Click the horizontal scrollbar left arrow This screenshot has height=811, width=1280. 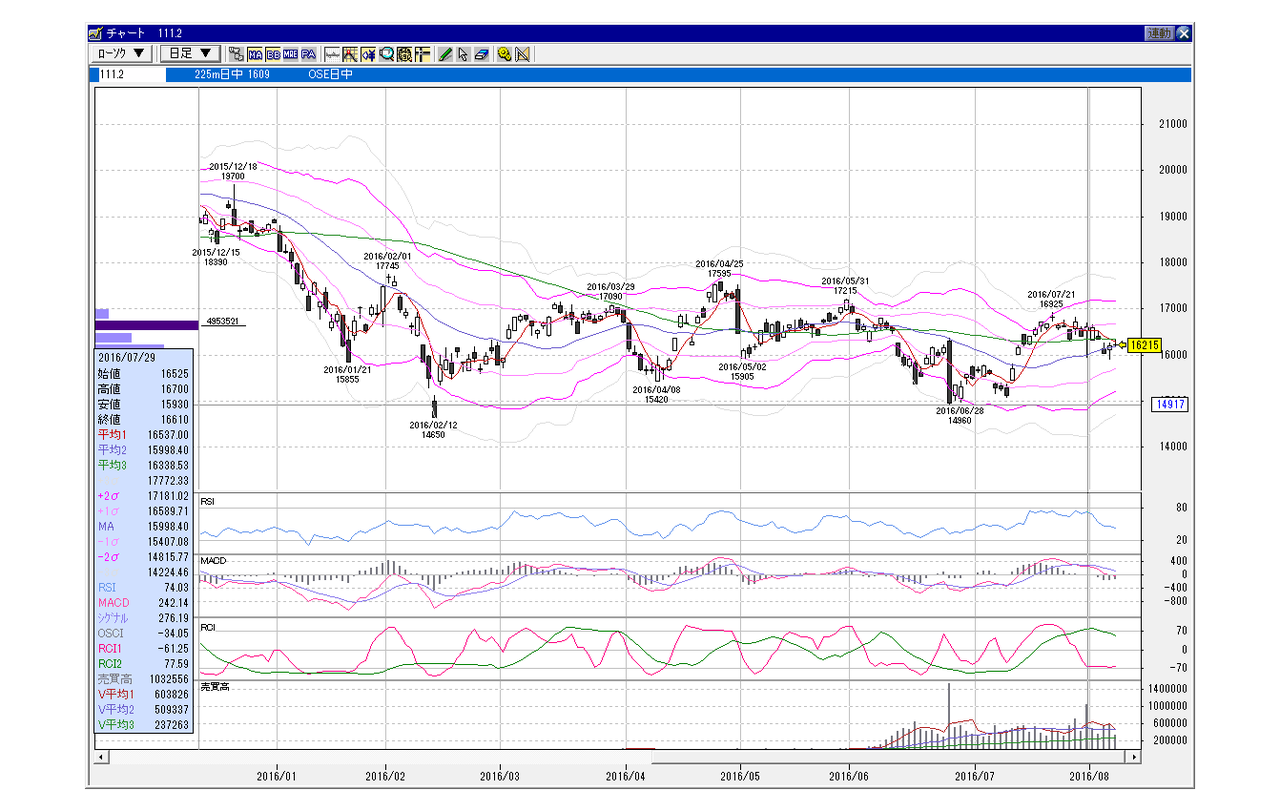[x=102, y=757]
